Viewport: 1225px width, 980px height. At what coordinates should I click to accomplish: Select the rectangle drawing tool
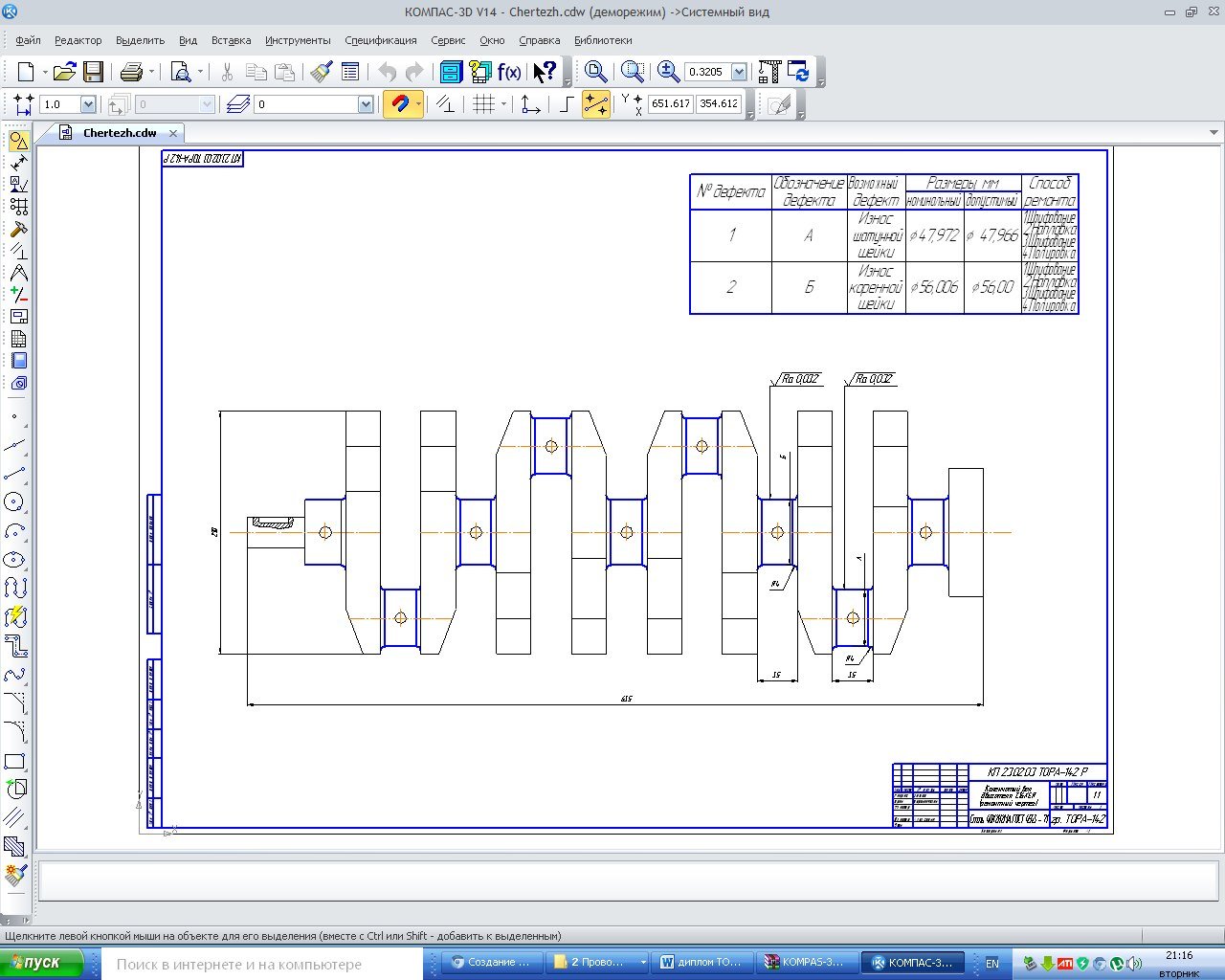pos(14,762)
